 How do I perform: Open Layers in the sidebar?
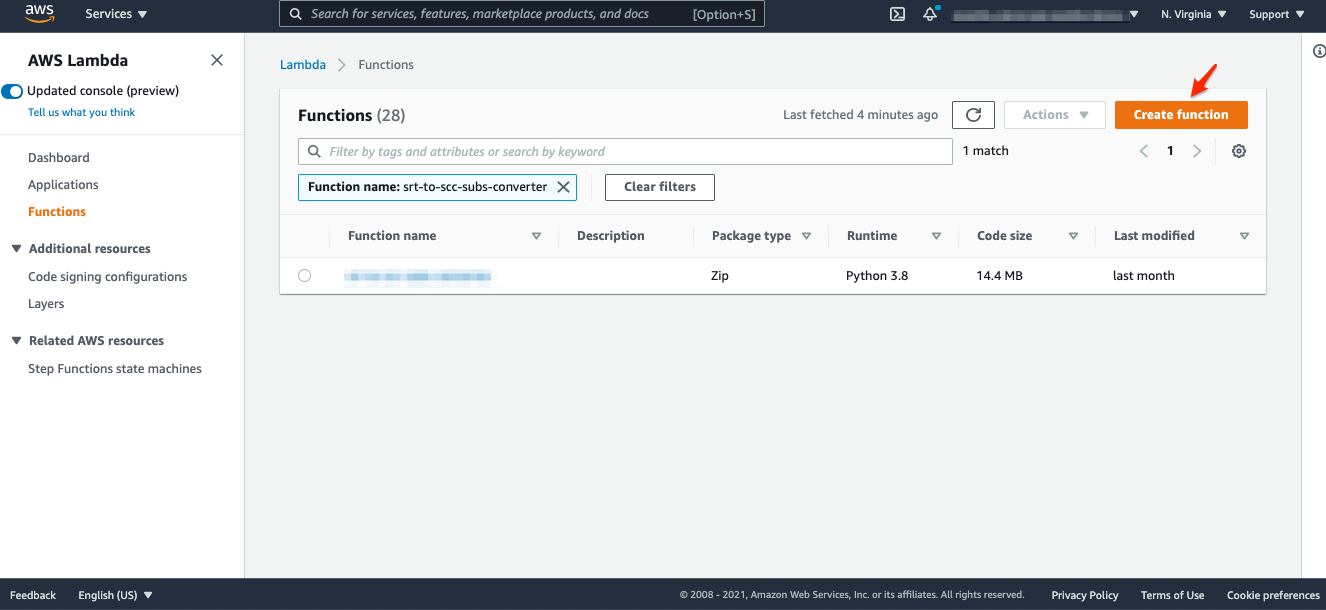46,303
